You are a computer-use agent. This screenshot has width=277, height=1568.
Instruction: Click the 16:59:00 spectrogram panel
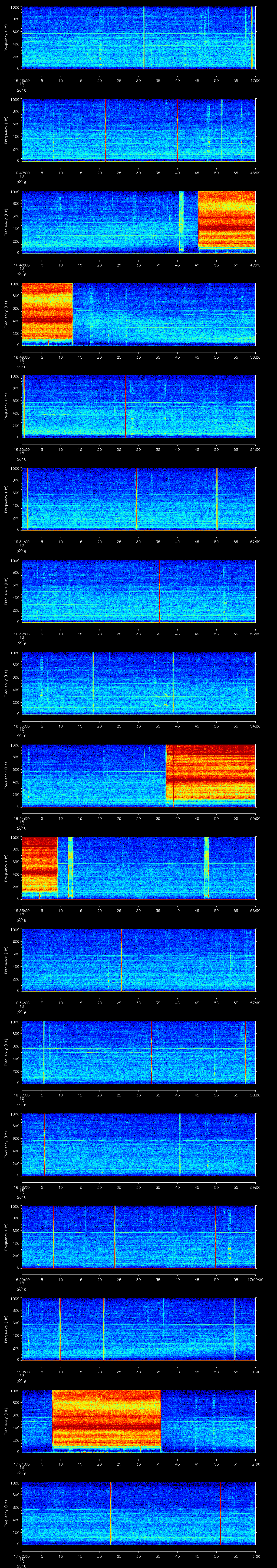point(138,1237)
